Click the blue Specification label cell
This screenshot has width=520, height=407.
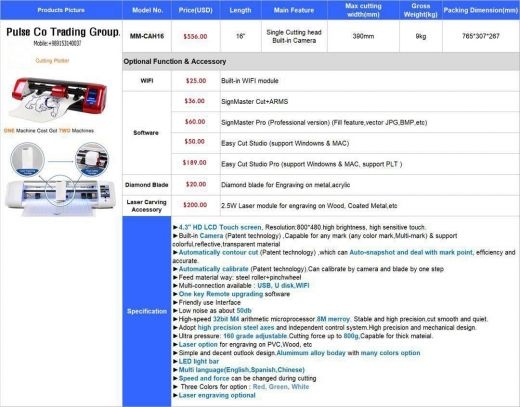point(147,311)
